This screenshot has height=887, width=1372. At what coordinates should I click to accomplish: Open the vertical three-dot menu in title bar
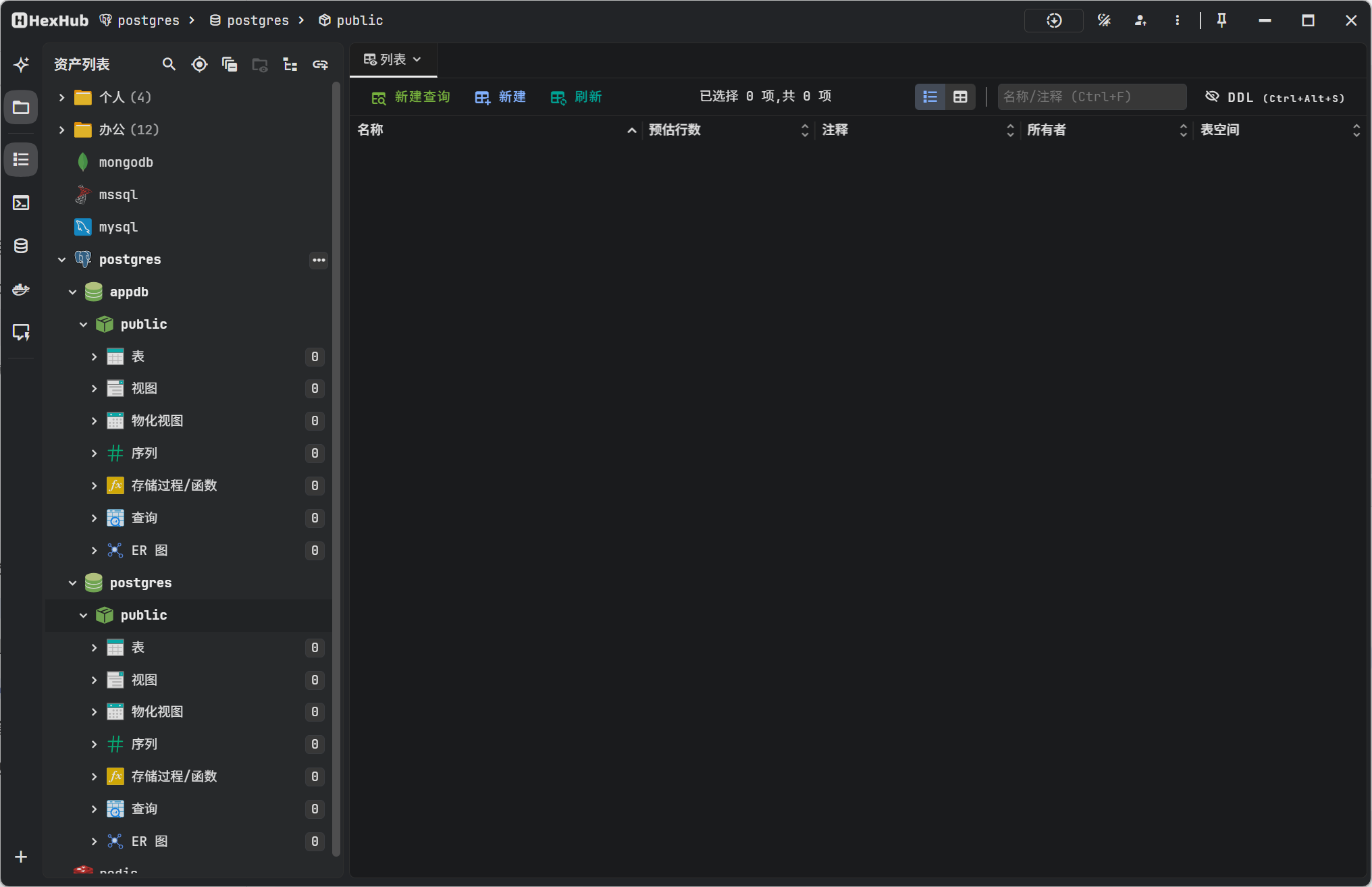tap(1177, 20)
